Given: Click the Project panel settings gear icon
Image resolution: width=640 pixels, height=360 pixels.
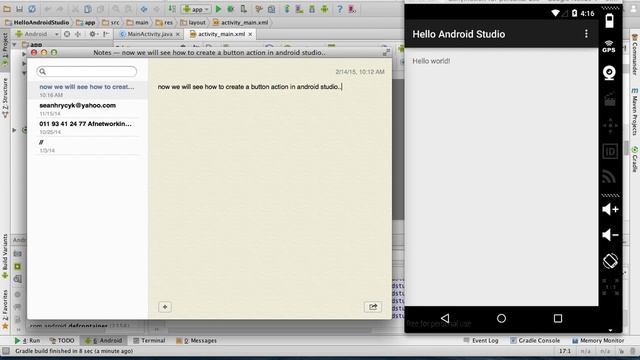Looking at the screenshot, I should pos(93,34).
